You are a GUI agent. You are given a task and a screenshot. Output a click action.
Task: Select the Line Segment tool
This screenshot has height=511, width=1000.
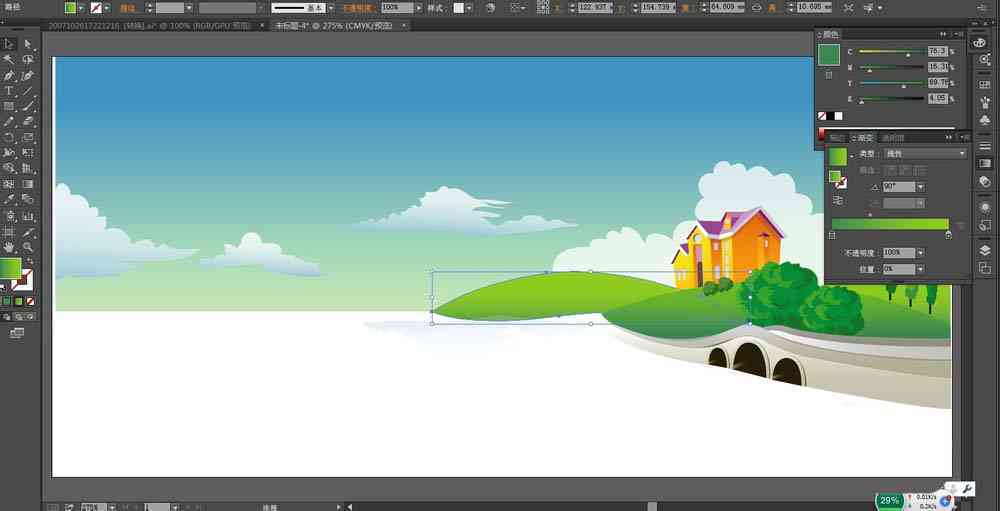27,91
